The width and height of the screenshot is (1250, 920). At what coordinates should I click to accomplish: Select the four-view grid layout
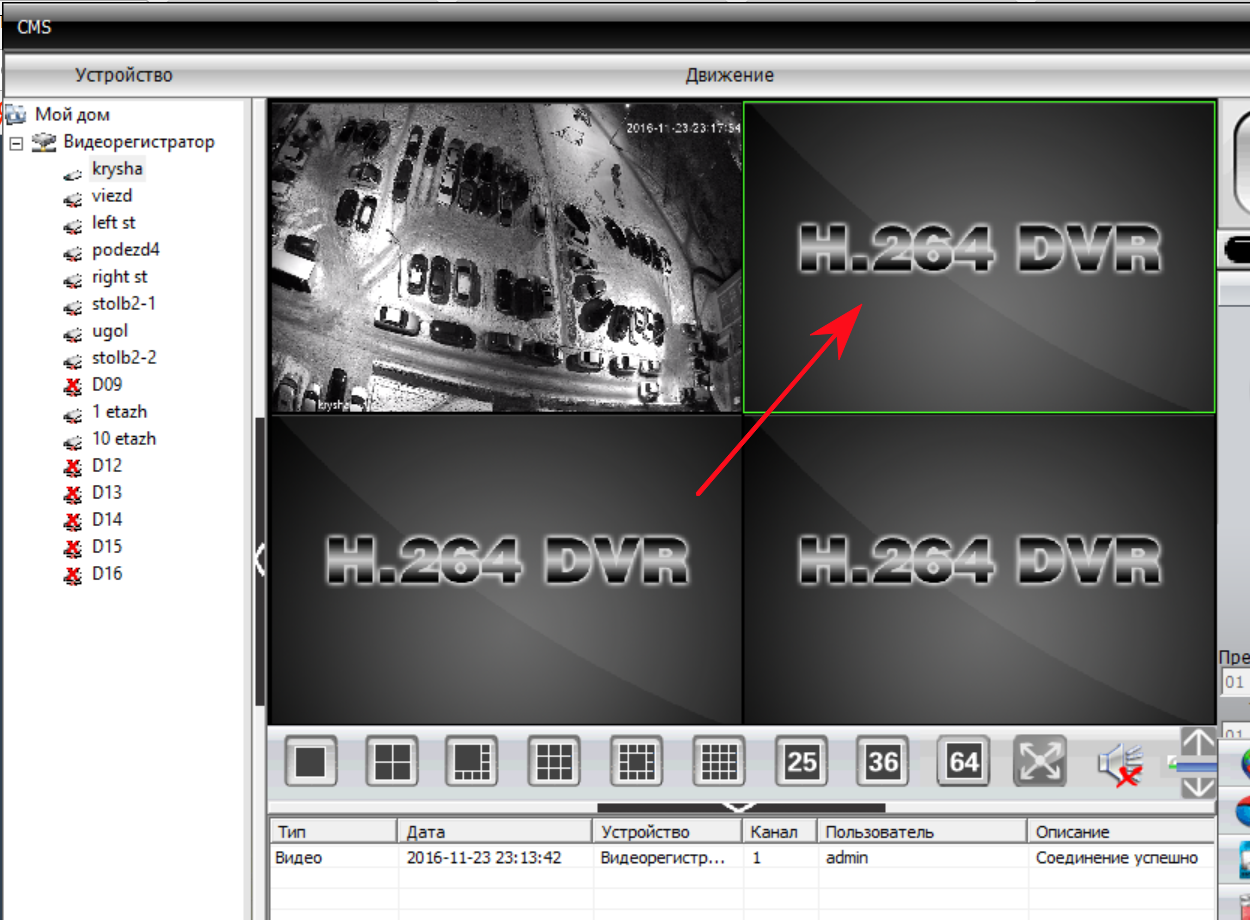pyautogui.click(x=392, y=762)
